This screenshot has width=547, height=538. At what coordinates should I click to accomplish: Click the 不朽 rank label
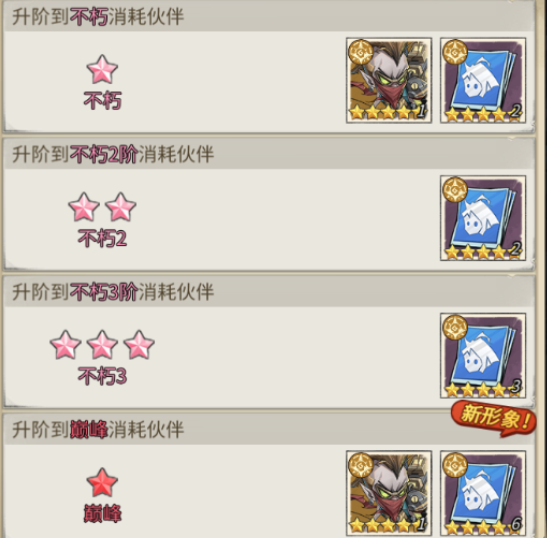click(x=103, y=101)
